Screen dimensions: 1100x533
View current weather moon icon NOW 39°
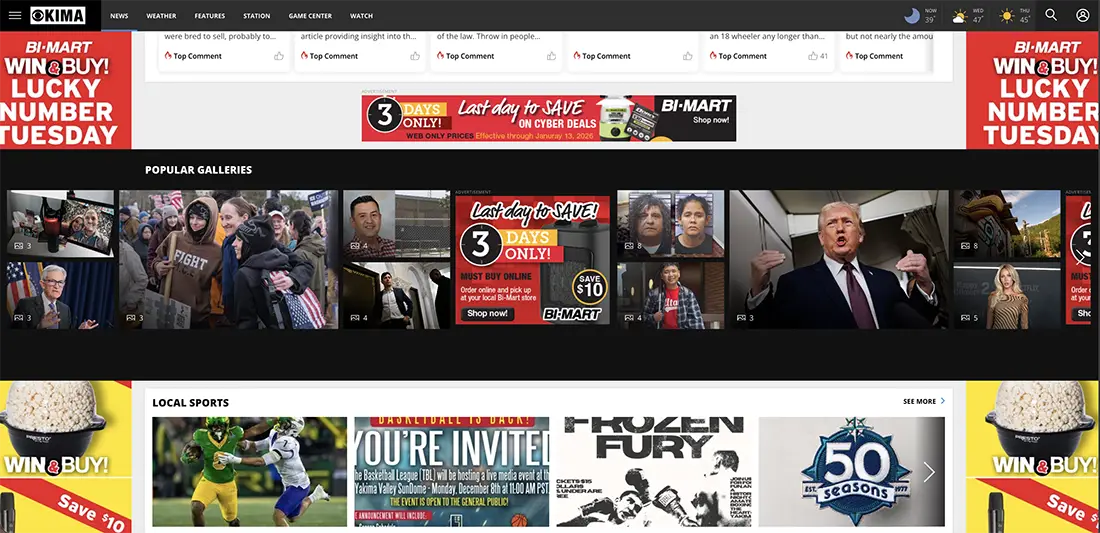(912, 15)
